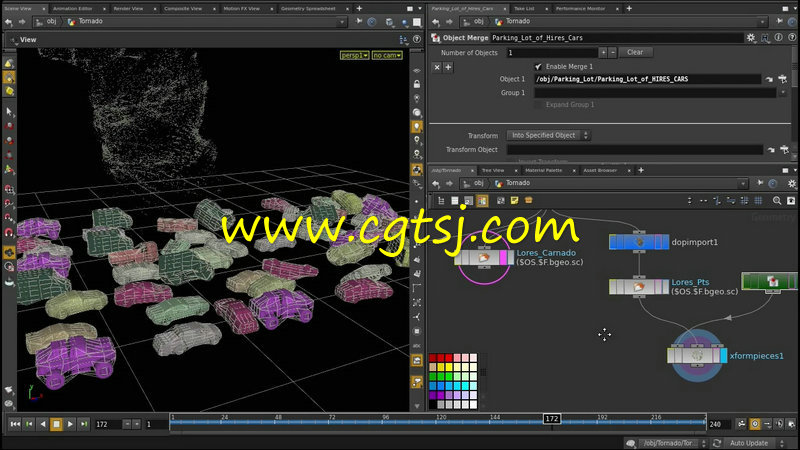Screen dimensions: 800x450
Task: Toggle the color palette icon in network toolbar
Action: pyautogui.click(x=482, y=201)
